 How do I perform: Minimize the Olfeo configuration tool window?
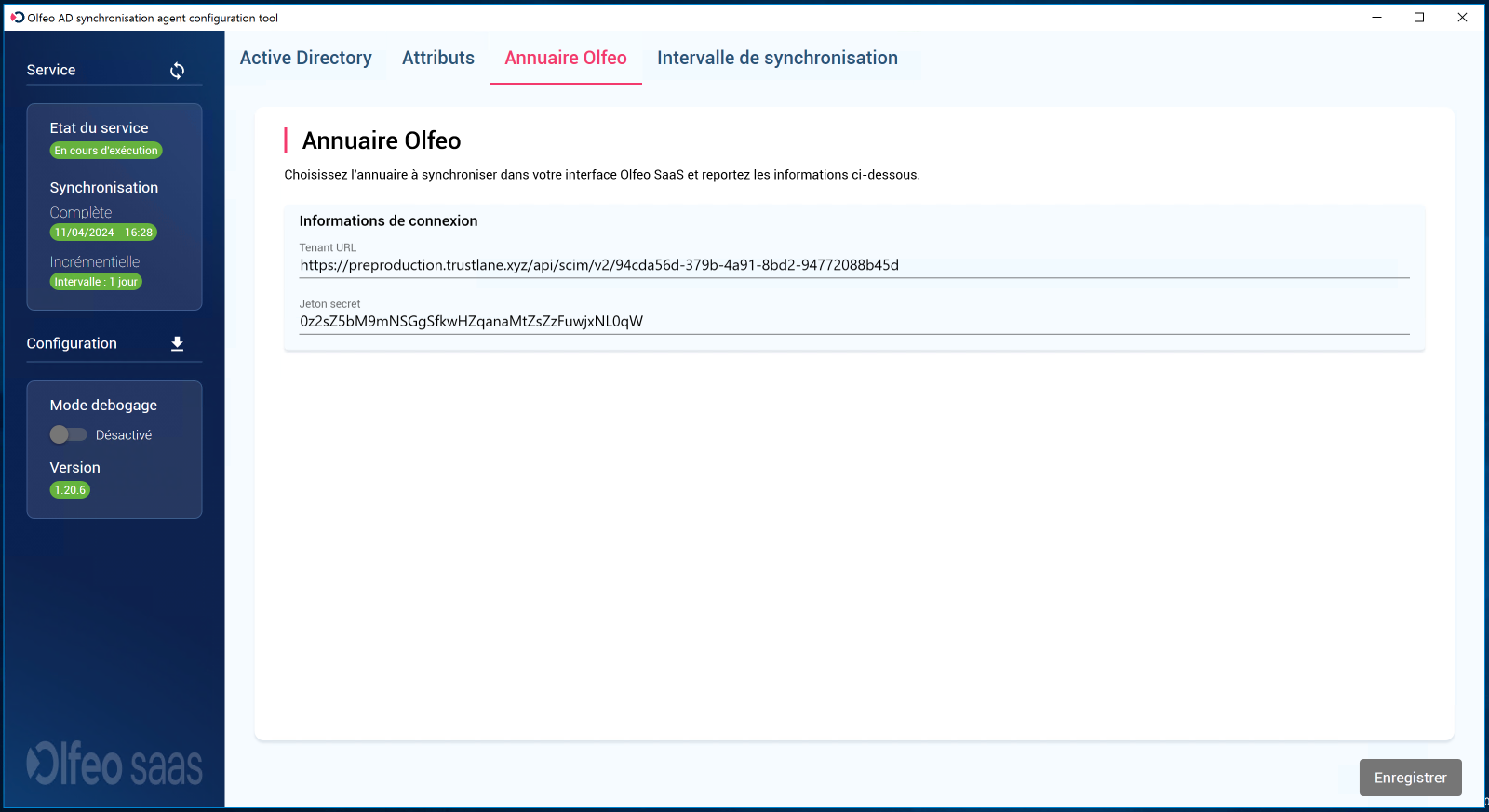tap(1376, 17)
